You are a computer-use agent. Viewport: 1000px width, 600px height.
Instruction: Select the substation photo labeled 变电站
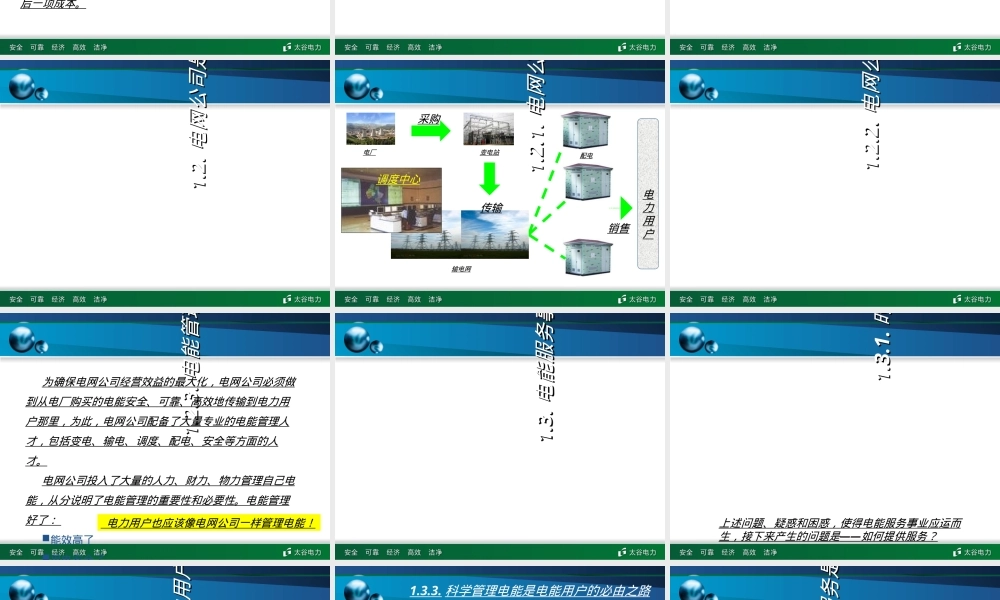(489, 129)
